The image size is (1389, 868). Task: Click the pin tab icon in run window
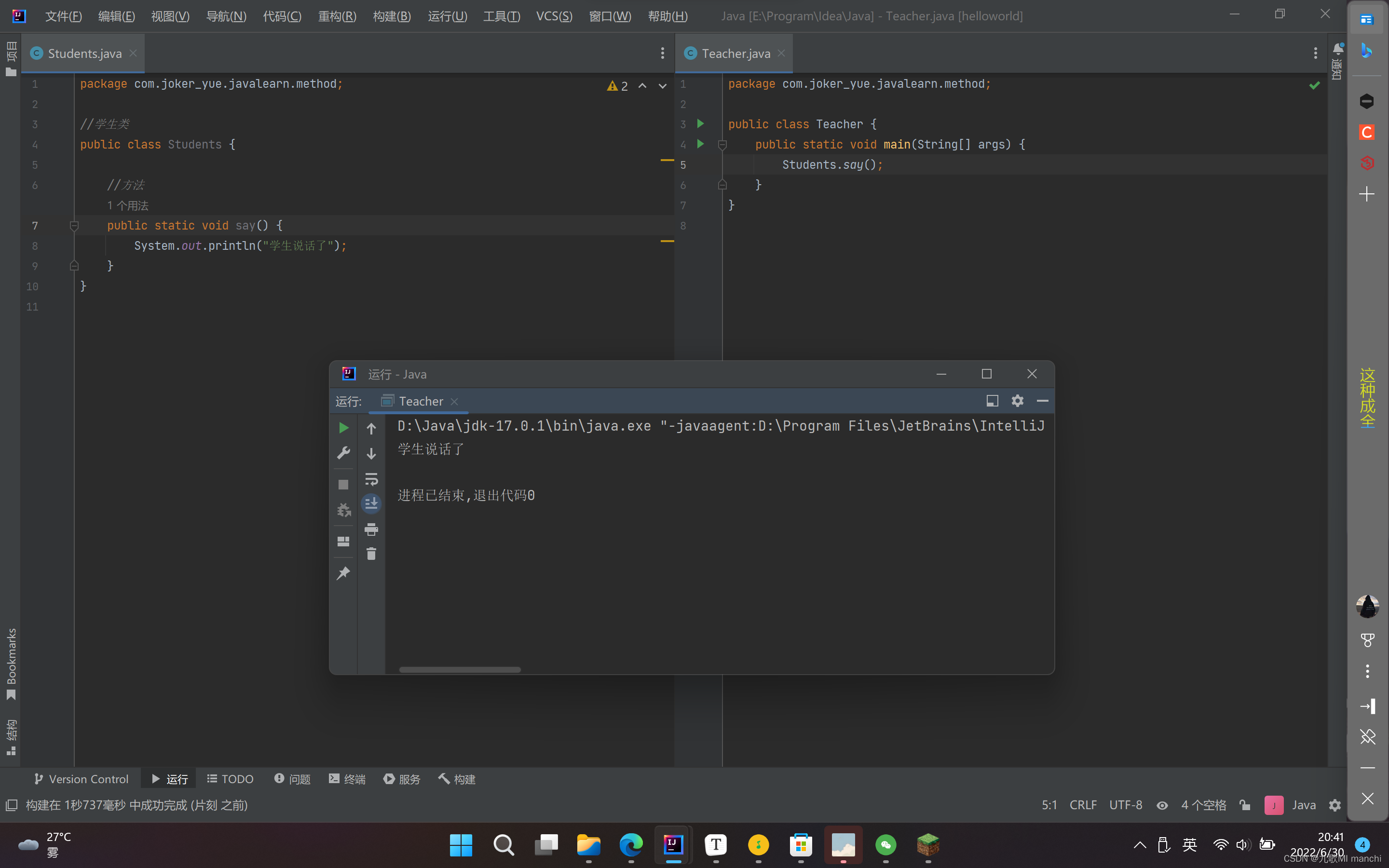(343, 573)
